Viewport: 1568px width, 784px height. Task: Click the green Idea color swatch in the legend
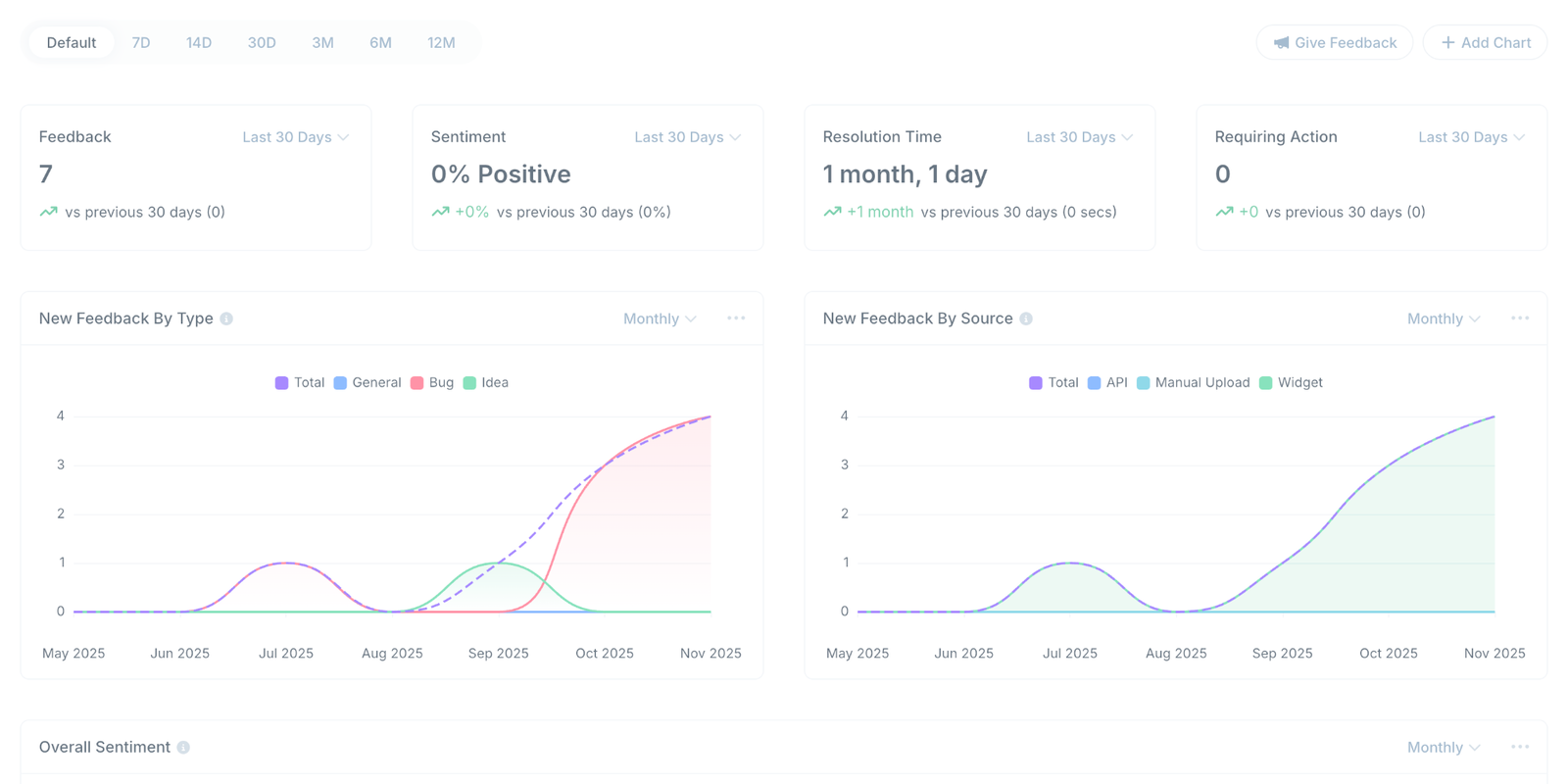(468, 382)
